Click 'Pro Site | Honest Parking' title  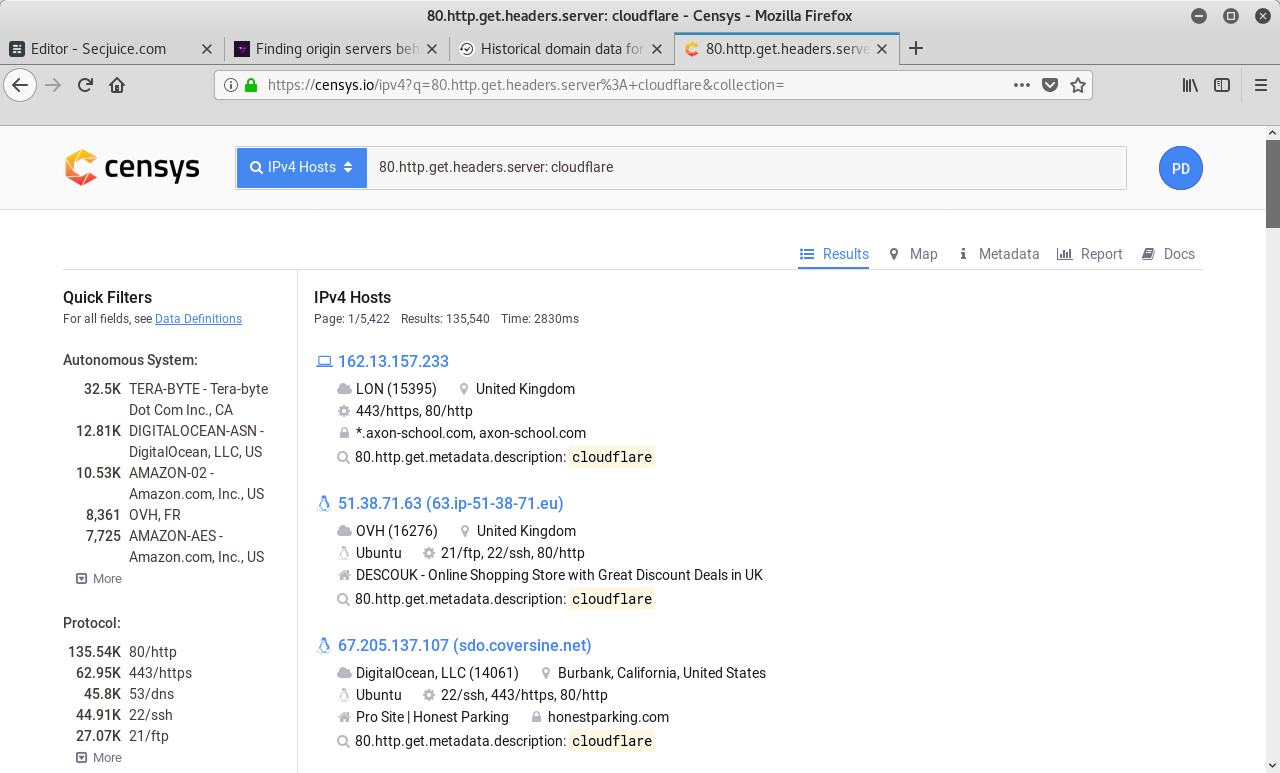click(x=432, y=717)
